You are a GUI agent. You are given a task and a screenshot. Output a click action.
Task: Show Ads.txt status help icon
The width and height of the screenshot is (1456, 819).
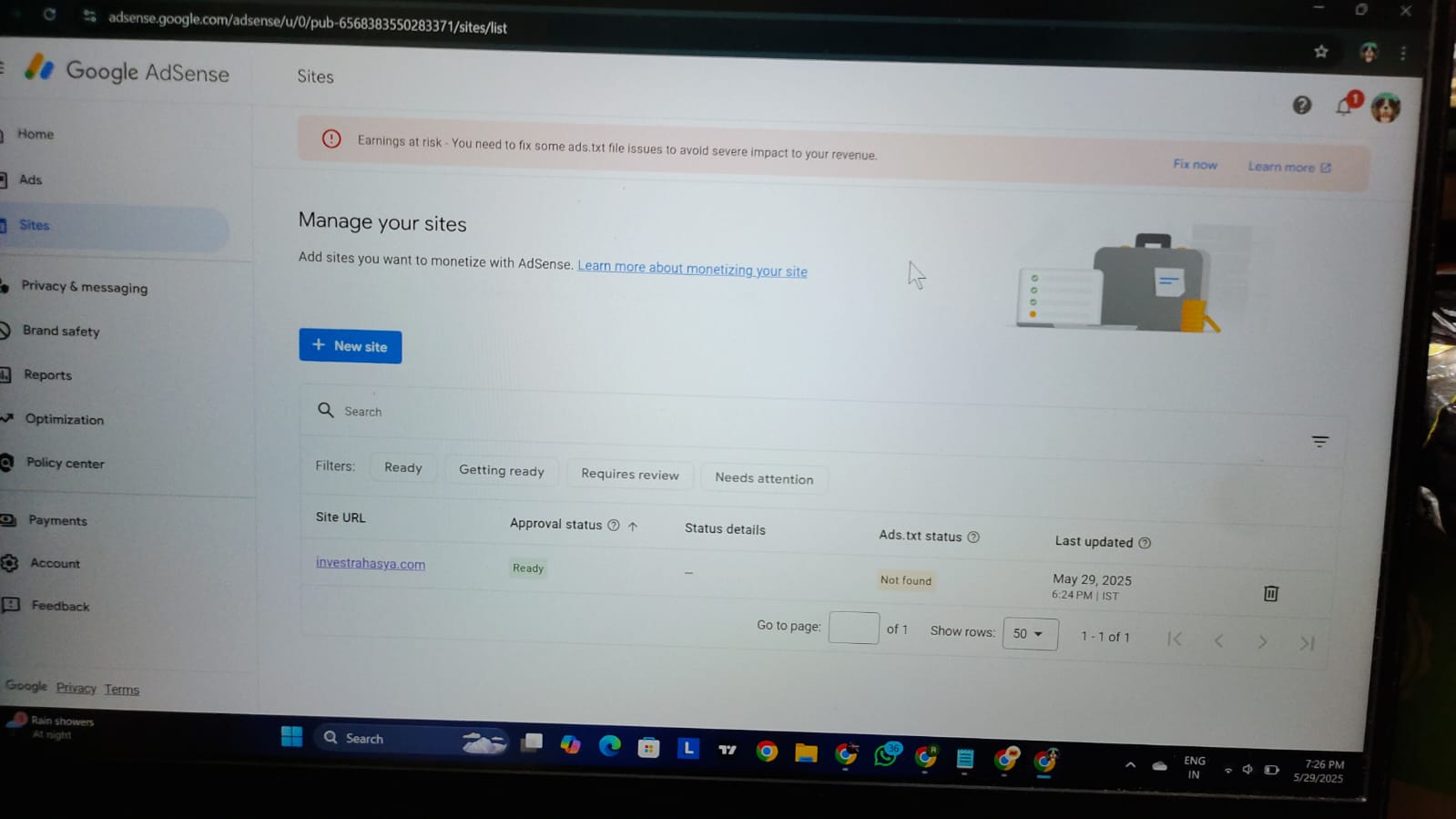coord(973,537)
